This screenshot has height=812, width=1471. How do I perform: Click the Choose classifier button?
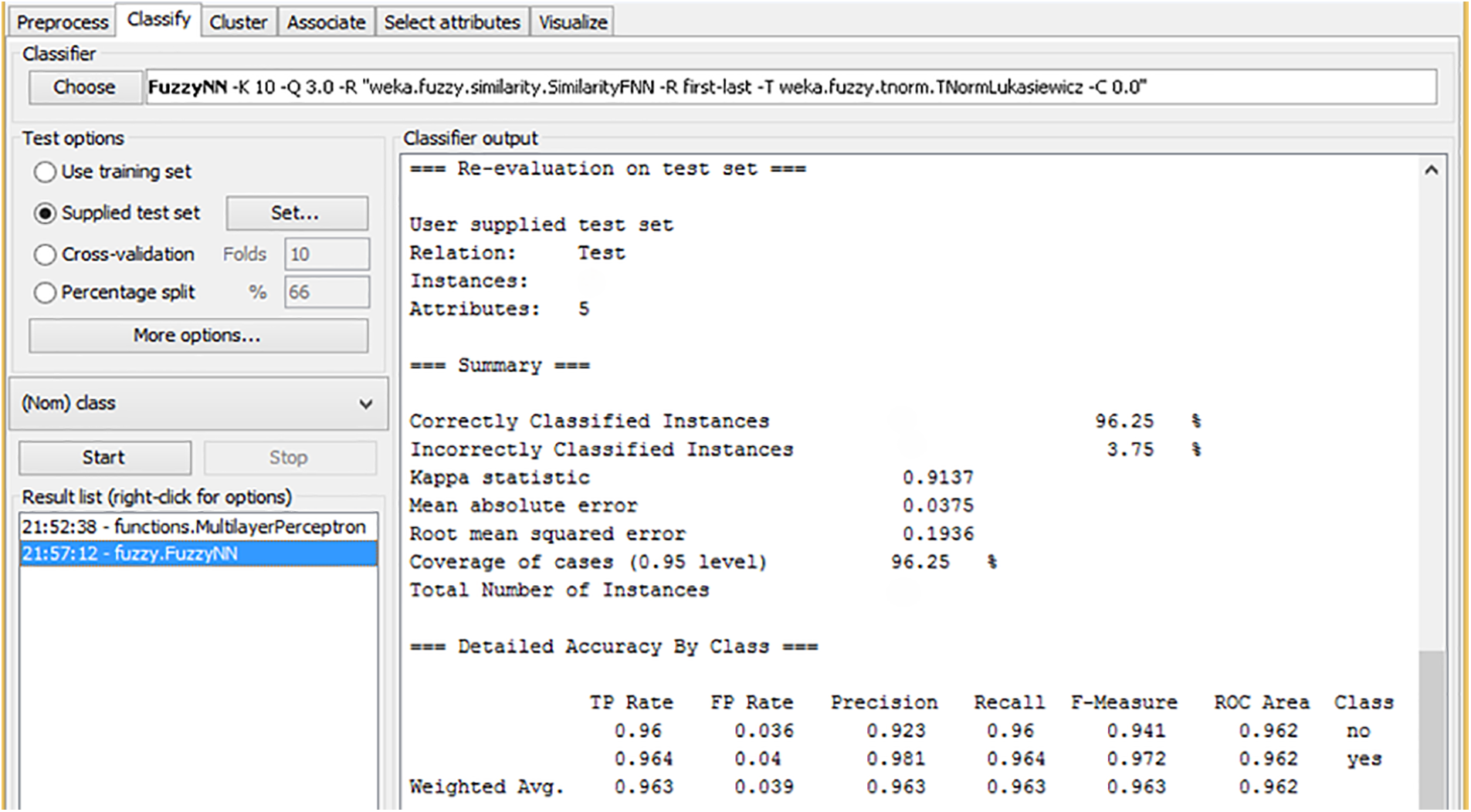(84, 87)
